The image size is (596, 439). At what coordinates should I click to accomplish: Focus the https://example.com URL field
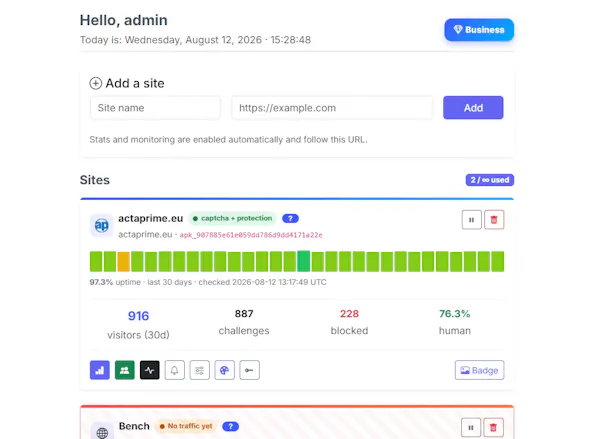pyautogui.click(x=332, y=108)
